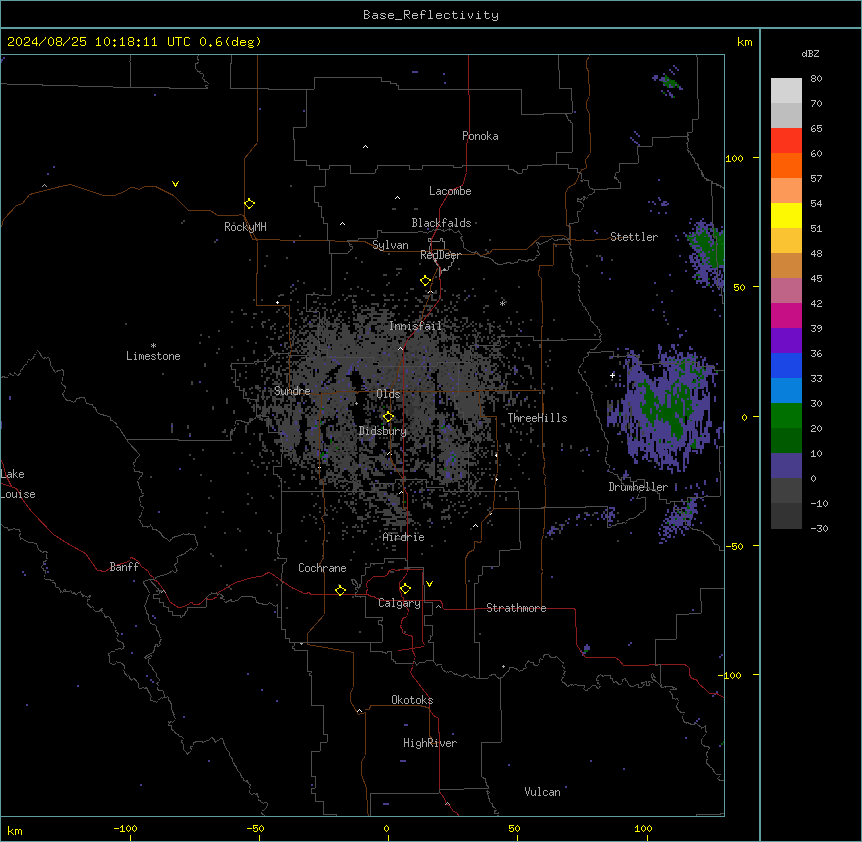
Task: Select the yellow diamond marker below Cochrane
Action: click(x=340, y=590)
